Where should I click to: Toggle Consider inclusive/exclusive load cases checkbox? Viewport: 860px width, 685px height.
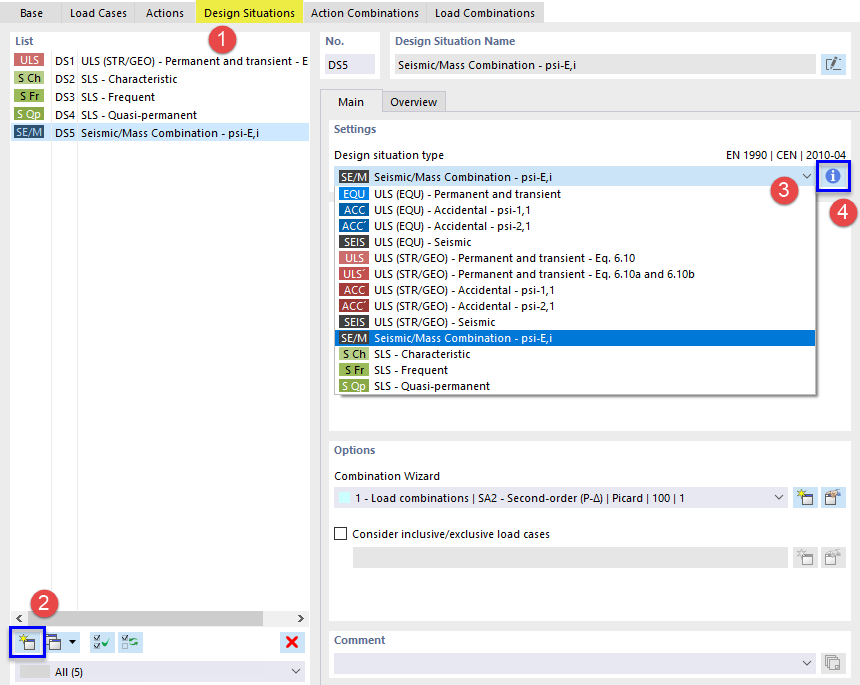341,534
